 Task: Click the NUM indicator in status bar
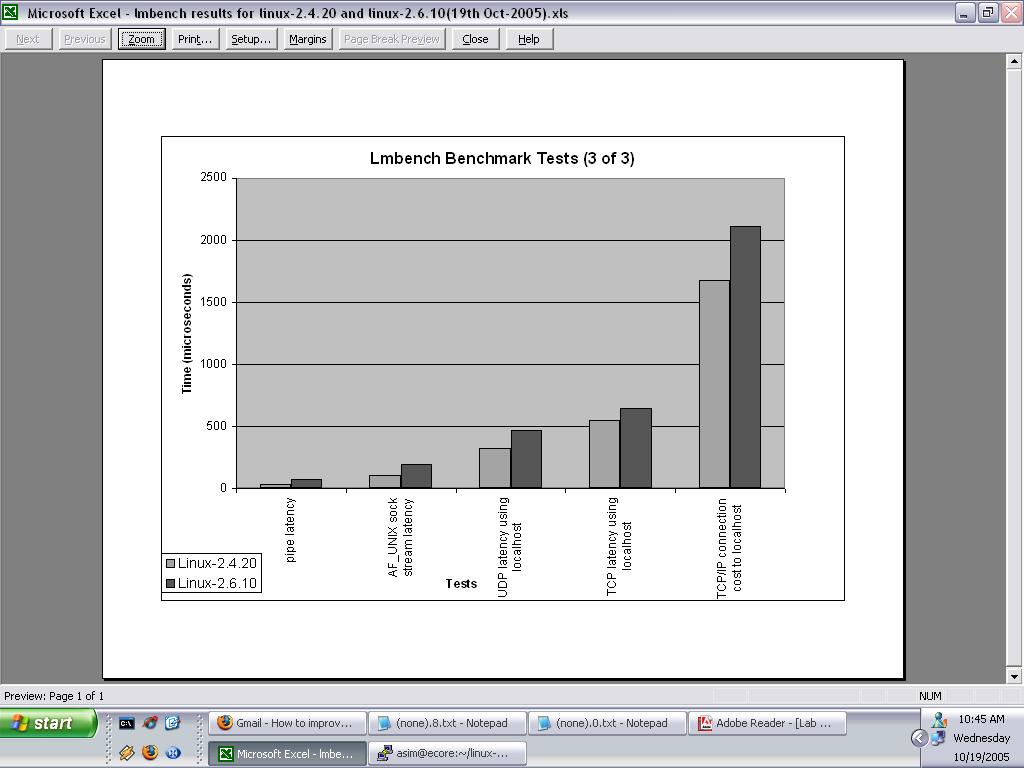click(930, 696)
